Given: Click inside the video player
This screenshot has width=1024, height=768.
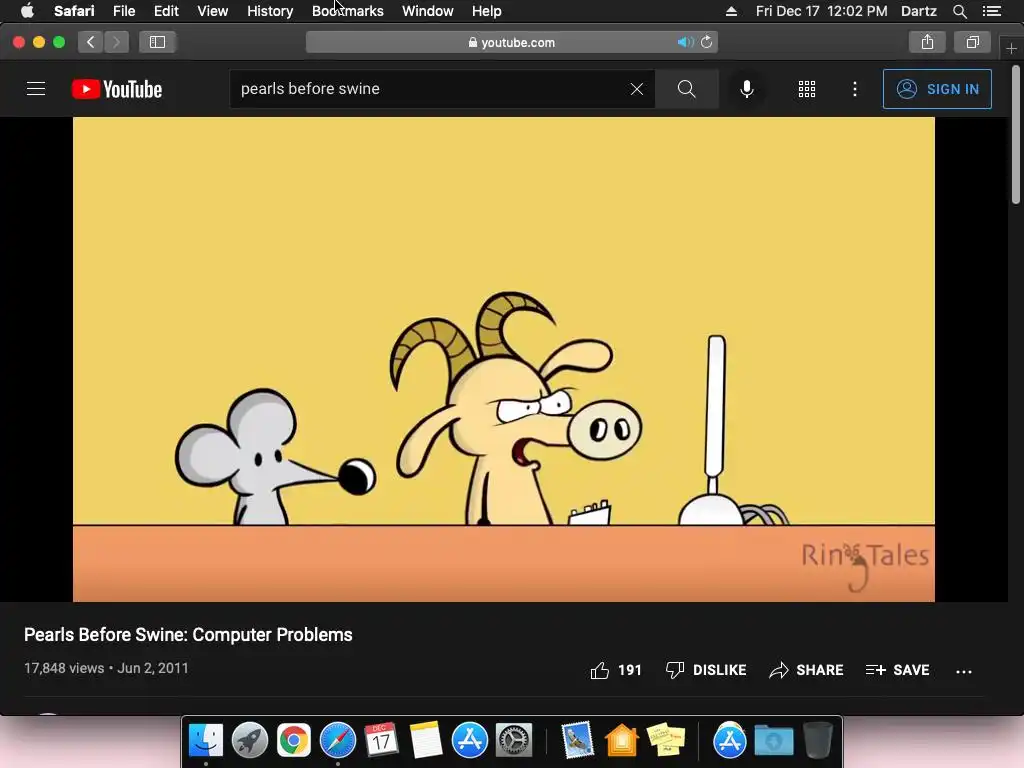Looking at the screenshot, I should click(x=504, y=359).
